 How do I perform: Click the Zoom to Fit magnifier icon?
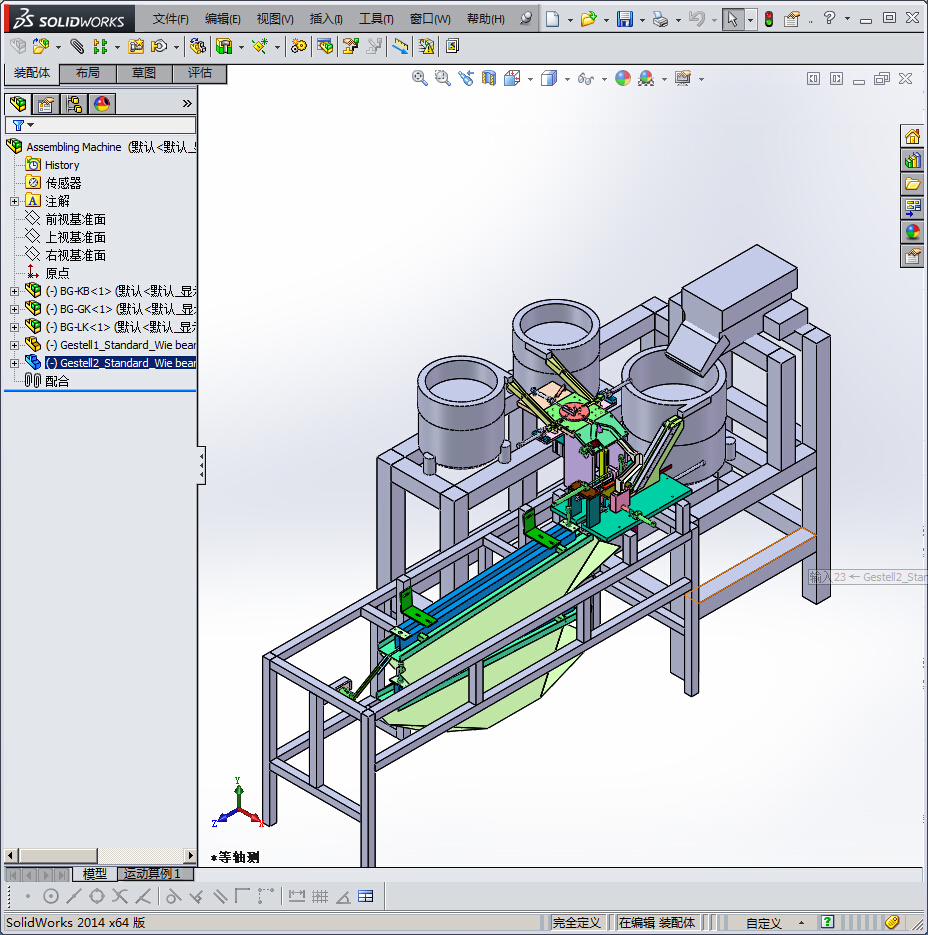pyautogui.click(x=420, y=78)
